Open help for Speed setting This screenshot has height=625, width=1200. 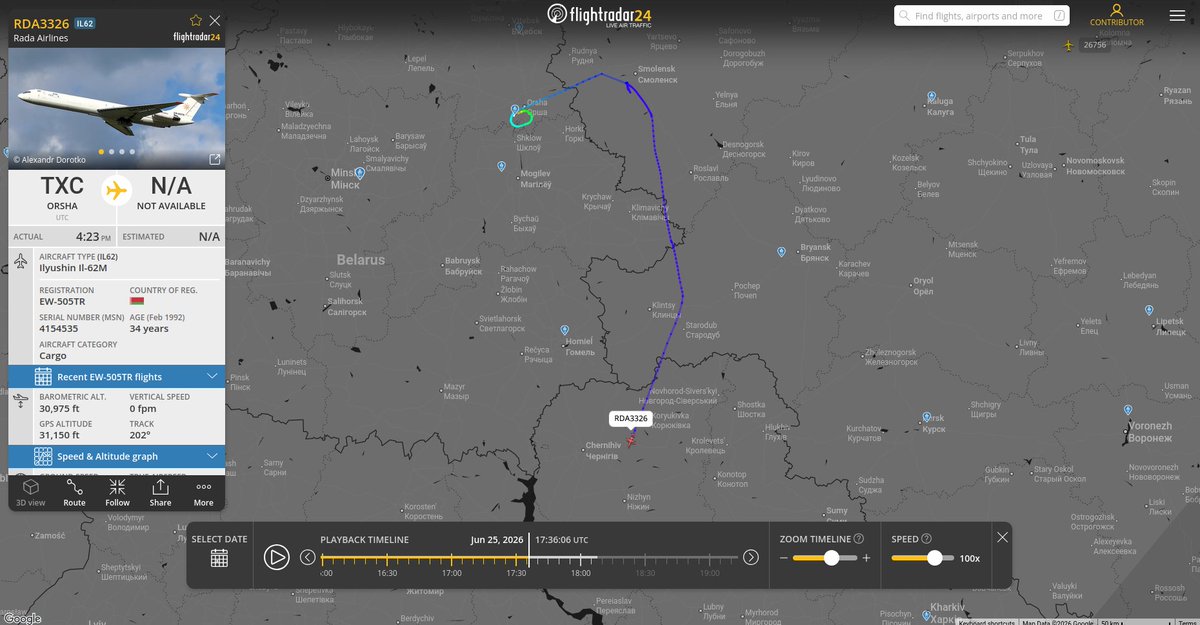point(926,539)
